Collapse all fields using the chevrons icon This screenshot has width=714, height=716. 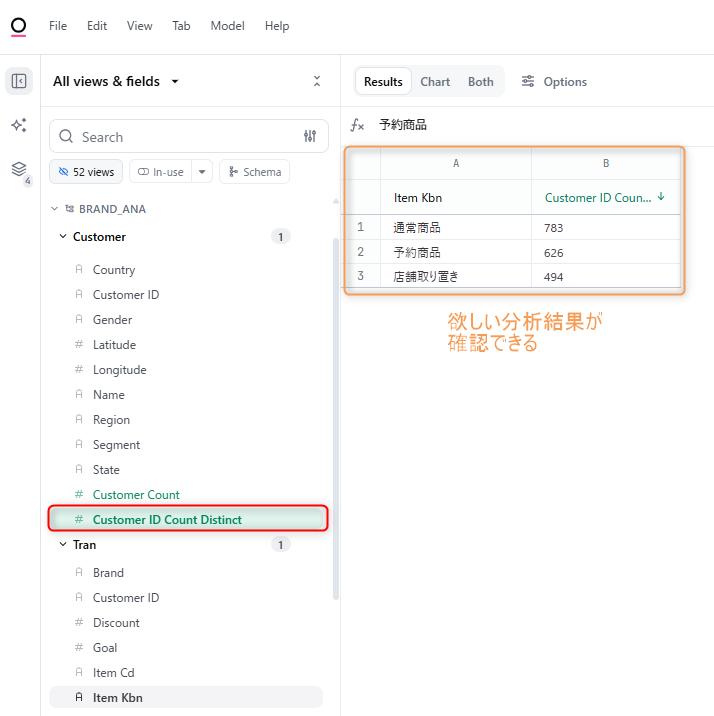(317, 82)
